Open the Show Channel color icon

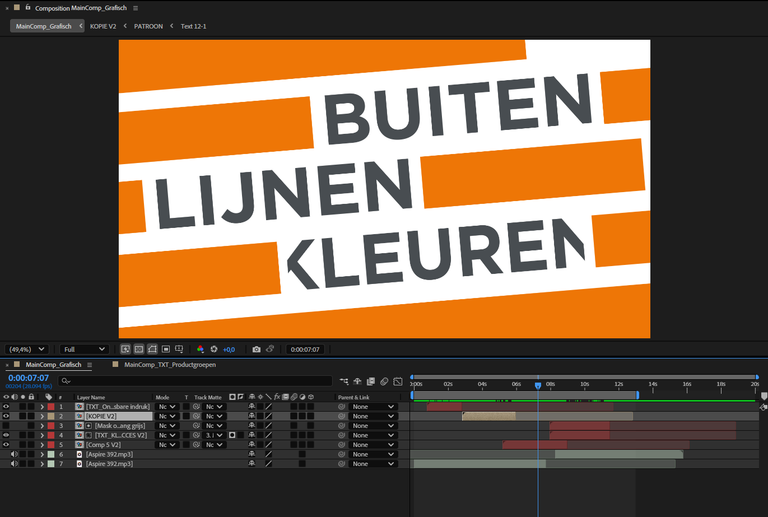200,349
